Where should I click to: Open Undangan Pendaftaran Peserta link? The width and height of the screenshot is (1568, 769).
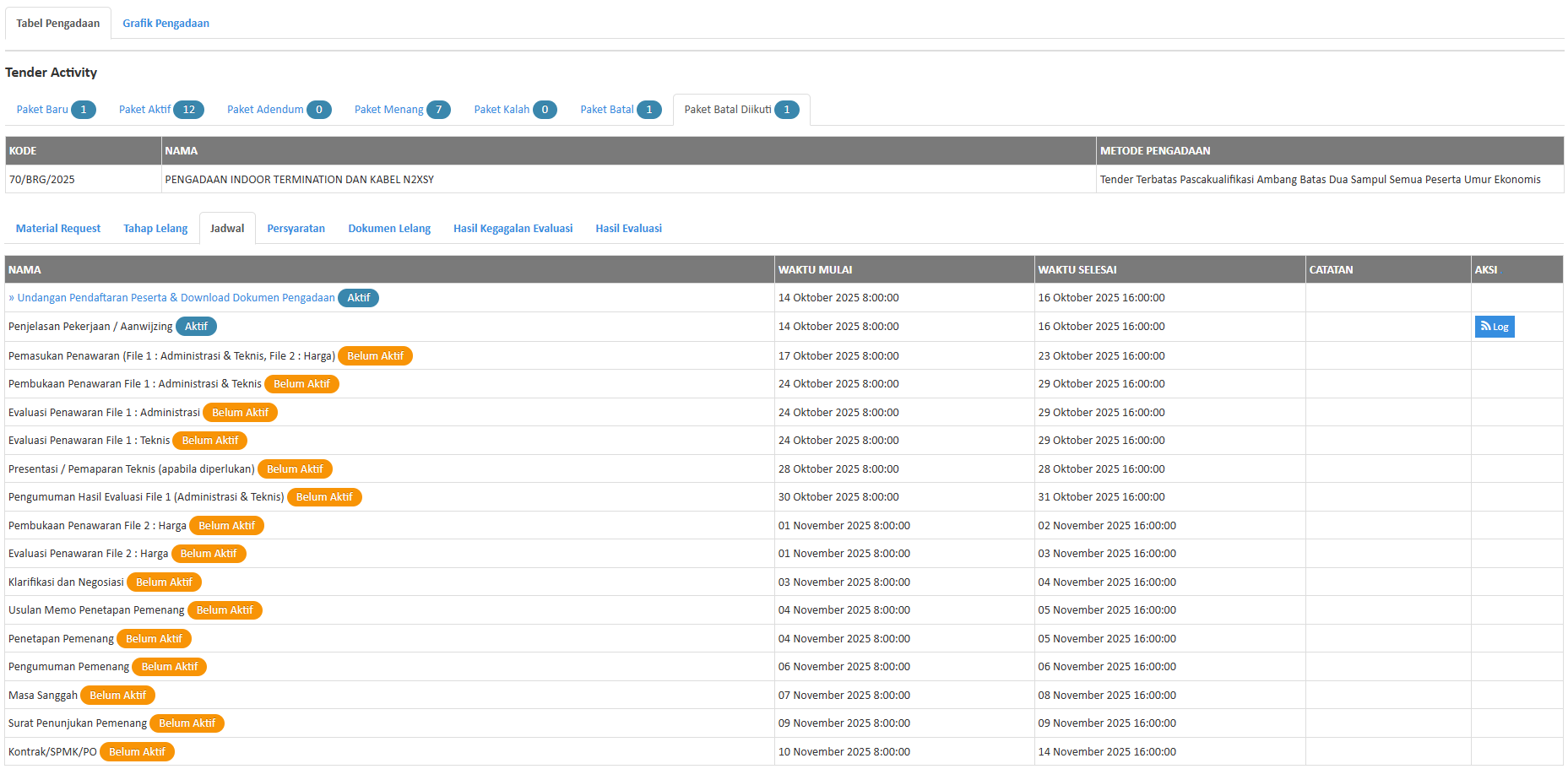[176, 298]
